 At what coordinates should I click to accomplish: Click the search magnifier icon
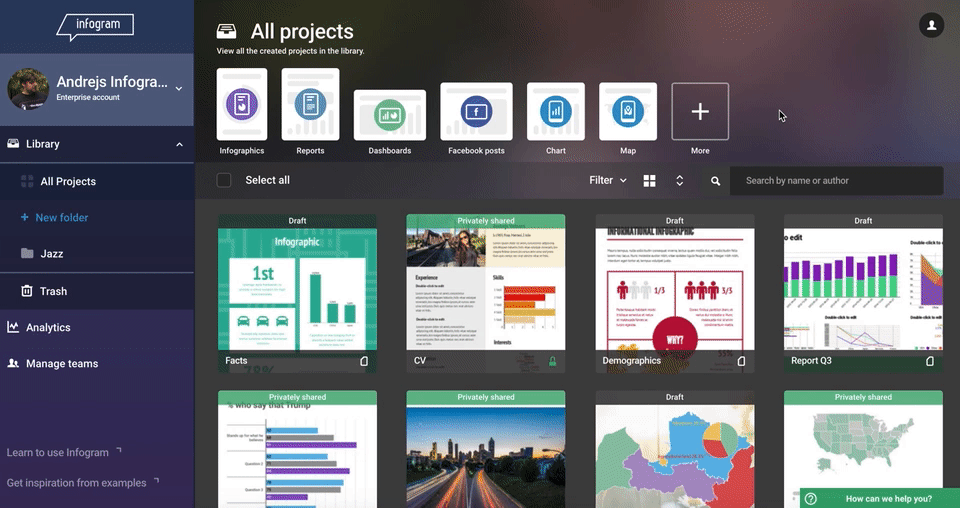coord(715,181)
